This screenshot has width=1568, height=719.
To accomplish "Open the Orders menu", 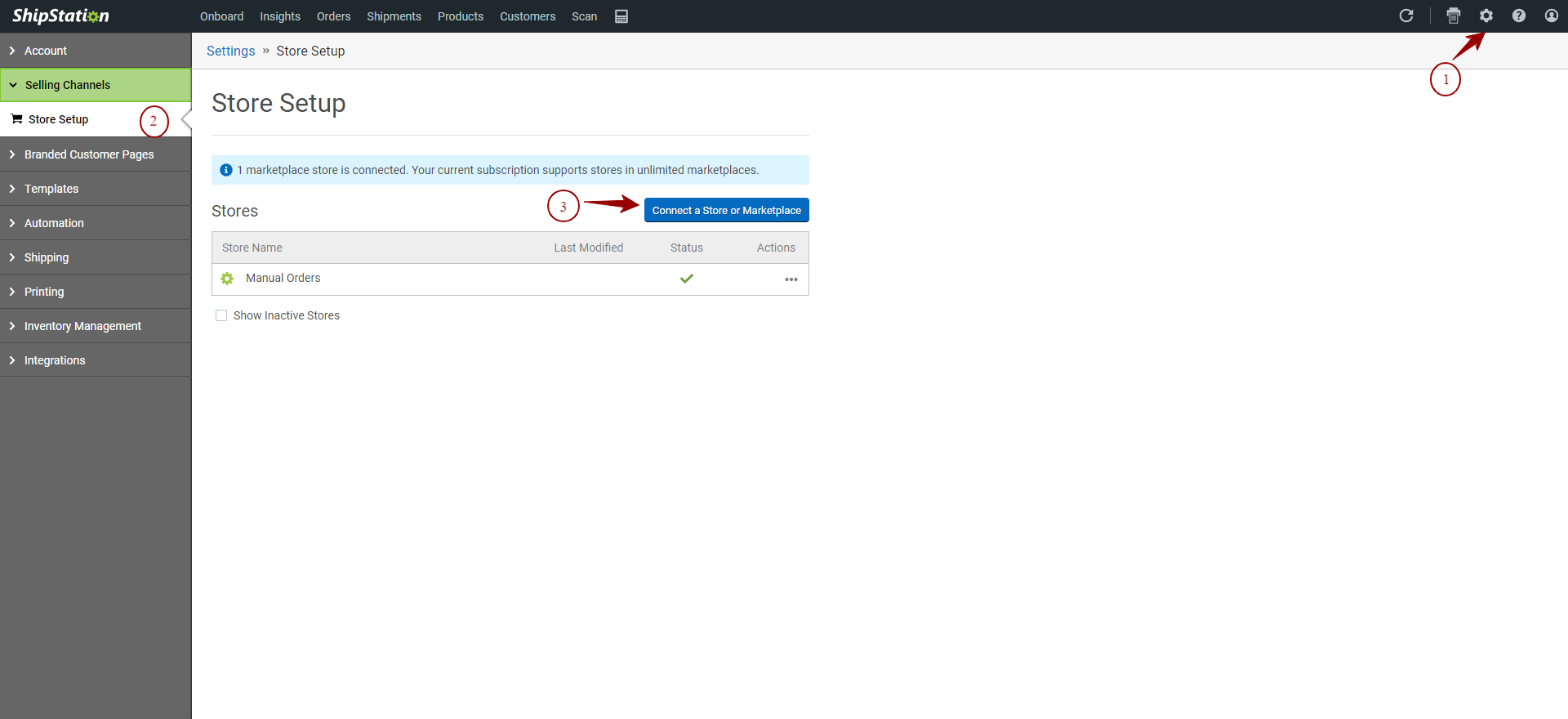I will point(333,16).
